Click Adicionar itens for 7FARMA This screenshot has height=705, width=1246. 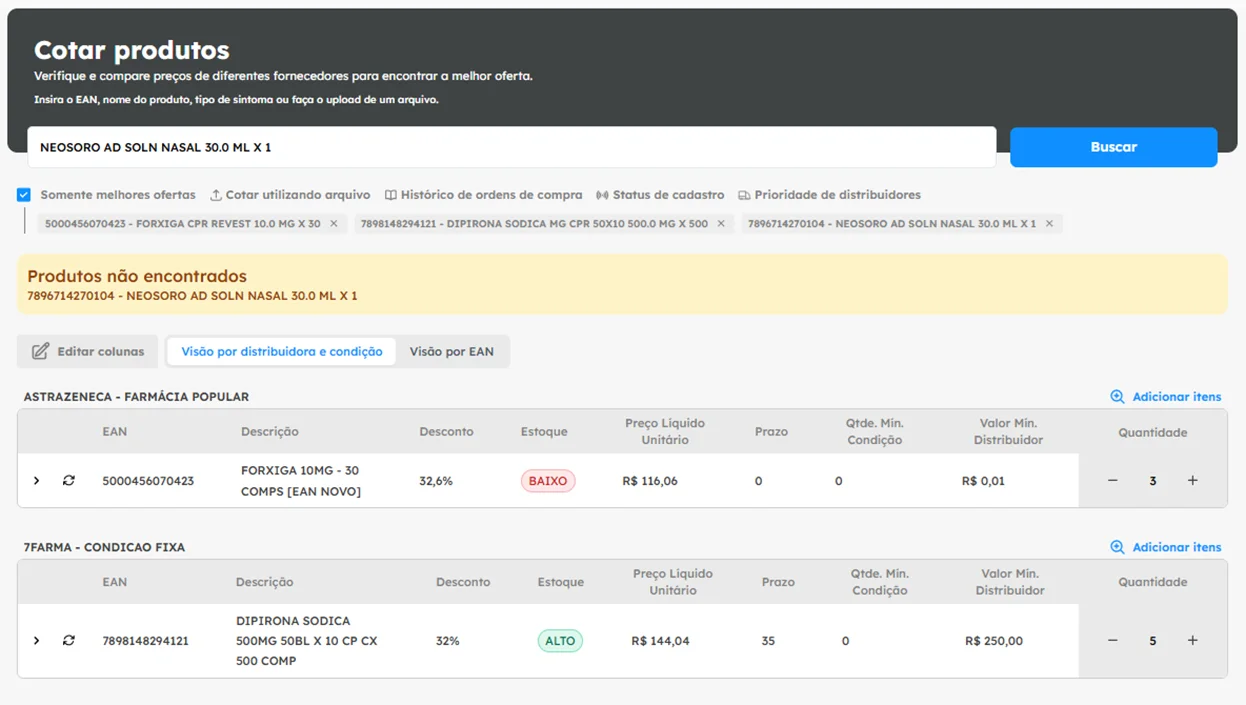pos(1166,547)
